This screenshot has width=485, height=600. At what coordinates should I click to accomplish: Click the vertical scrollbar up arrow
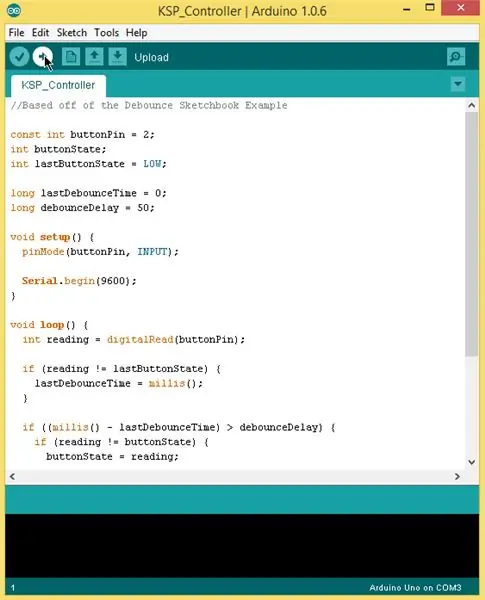point(472,105)
